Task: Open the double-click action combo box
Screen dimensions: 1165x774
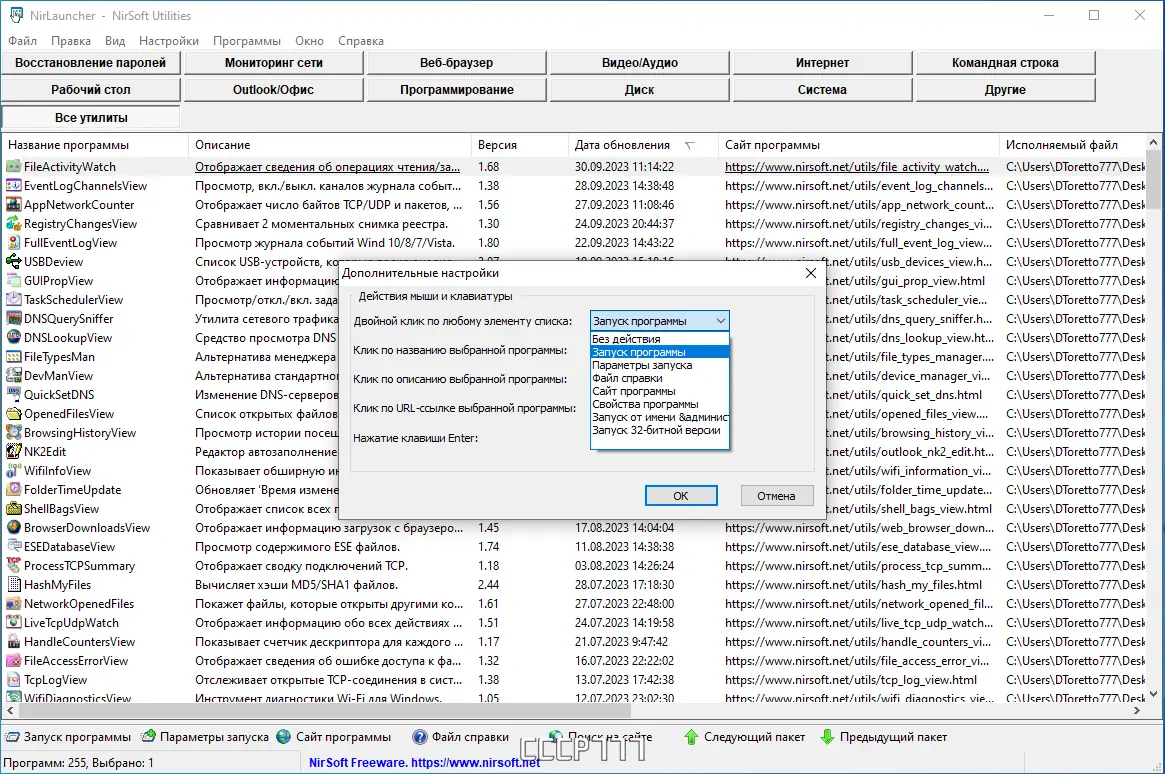Action: pyautogui.click(x=660, y=321)
